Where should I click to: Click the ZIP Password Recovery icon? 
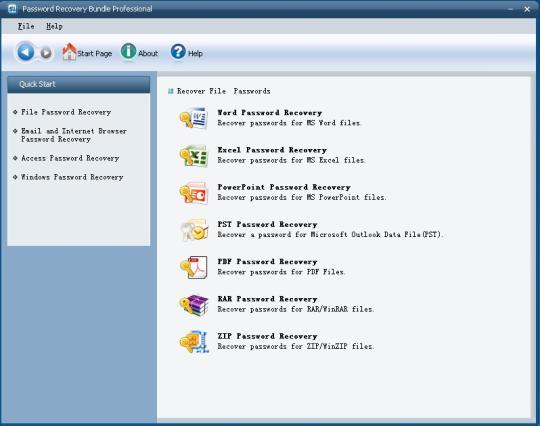tap(194, 342)
